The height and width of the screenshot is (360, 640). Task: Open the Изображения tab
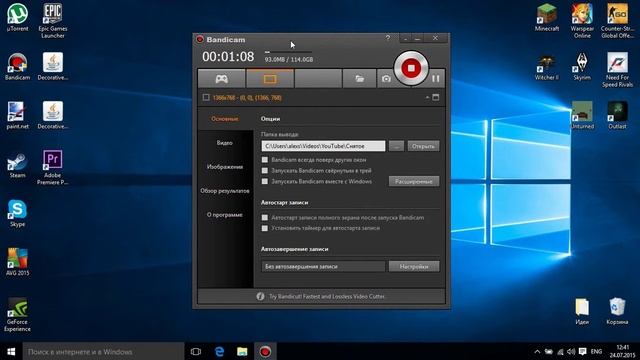click(225, 167)
